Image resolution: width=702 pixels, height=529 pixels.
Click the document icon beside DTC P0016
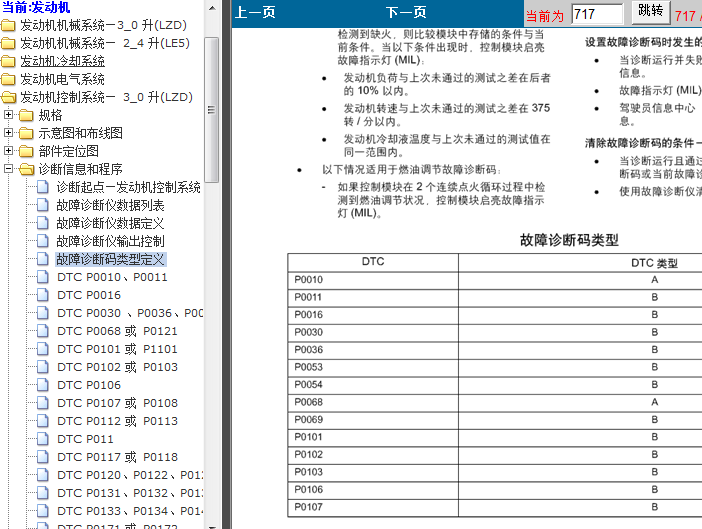pyautogui.click(x=43, y=295)
